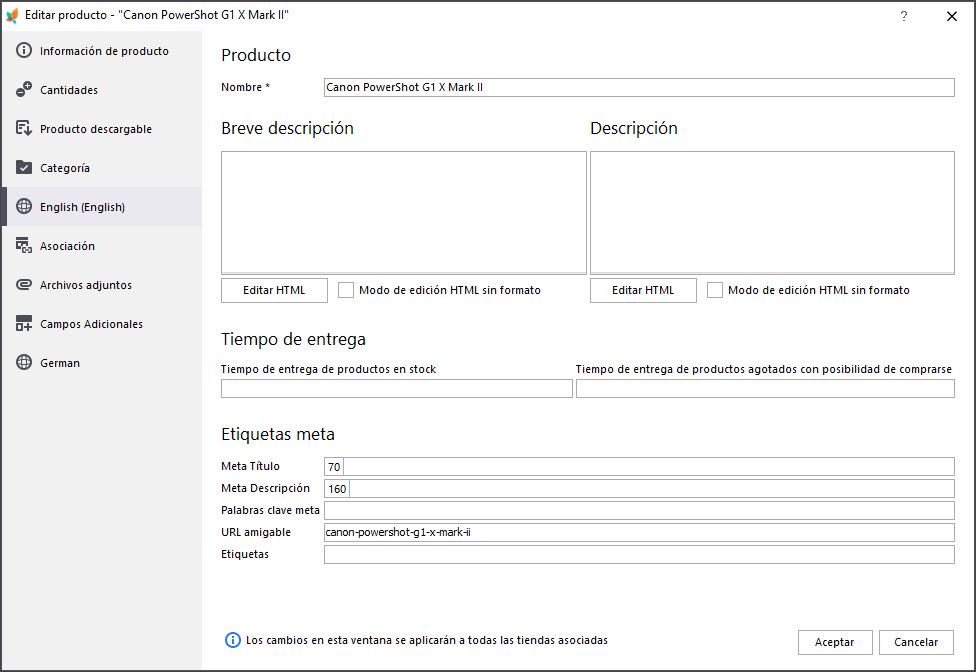Click the Nombre input field
The height and width of the screenshot is (672, 976).
point(639,87)
